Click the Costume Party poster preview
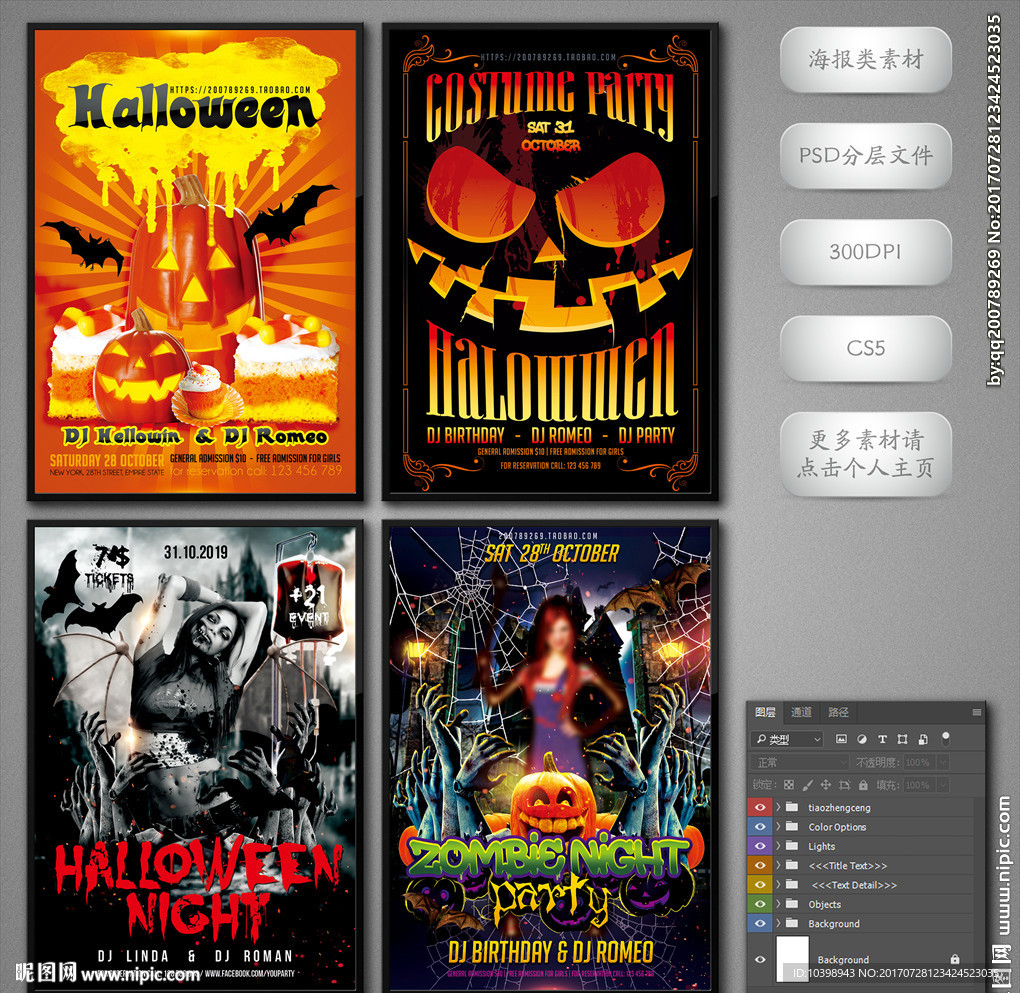The image size is (1020, 993). coord(550,262)
